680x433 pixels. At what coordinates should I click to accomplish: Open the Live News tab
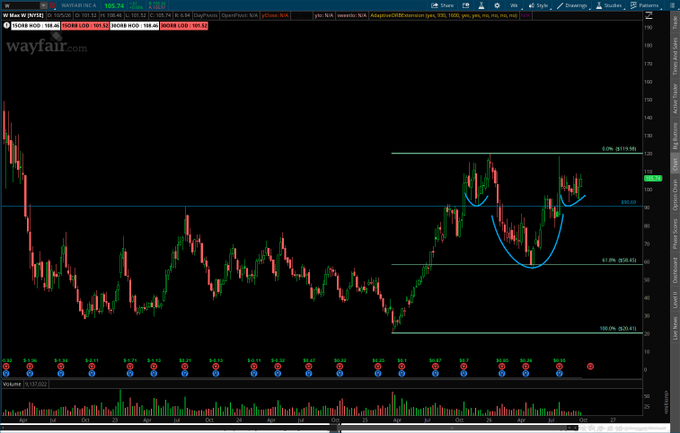(x=675, y=328)
